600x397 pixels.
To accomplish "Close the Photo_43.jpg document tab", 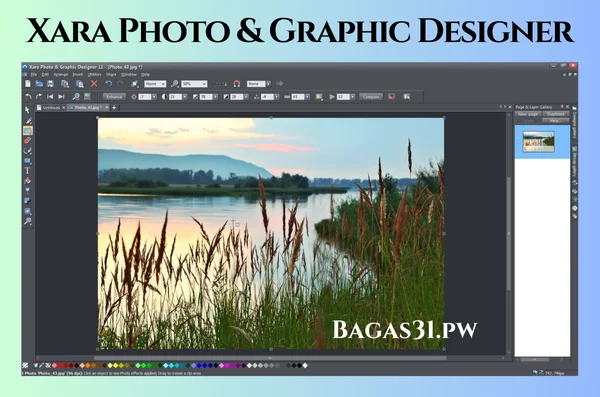I will tap(107, 108).
